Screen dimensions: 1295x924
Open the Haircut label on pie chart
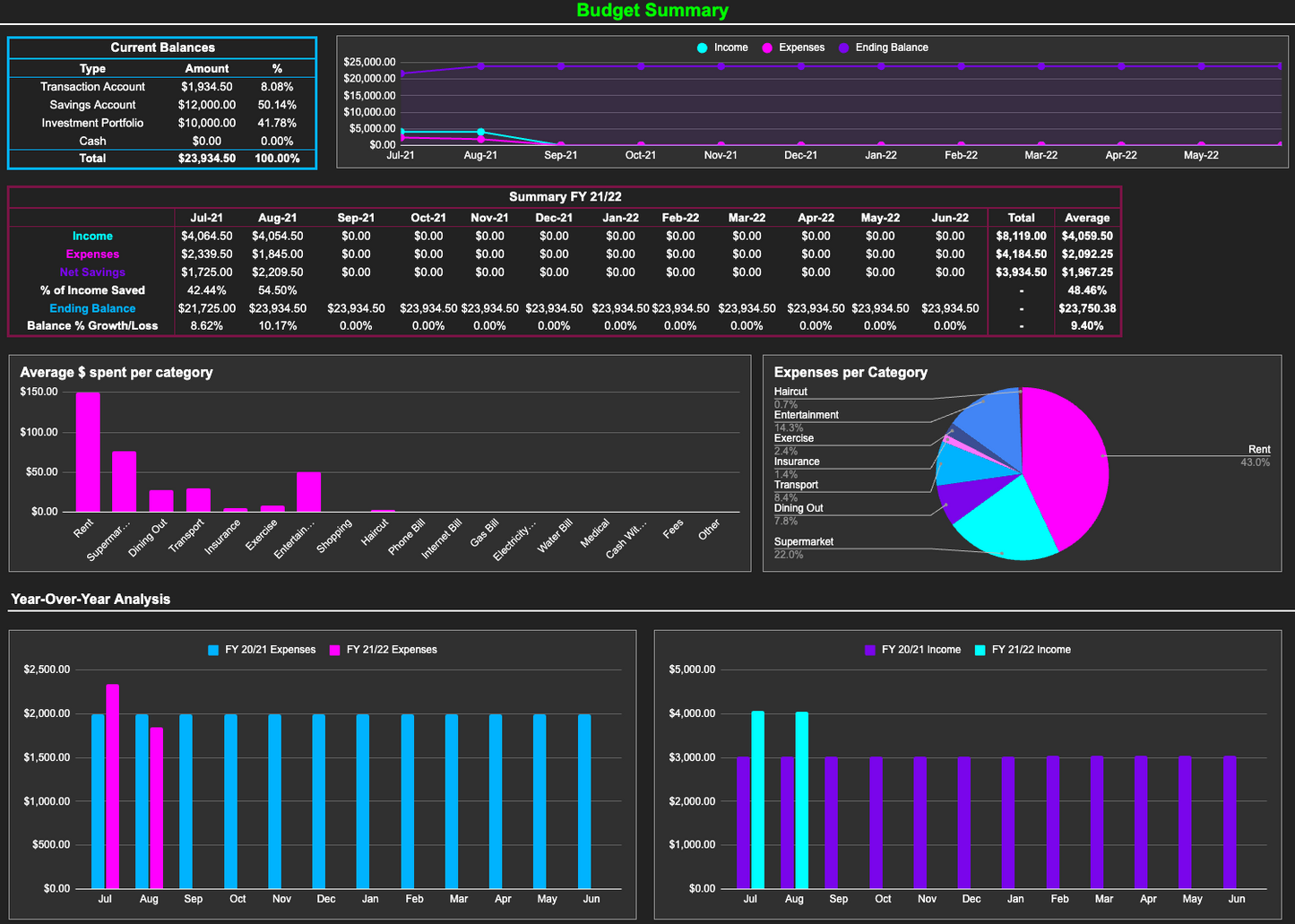tap(790, 391)
